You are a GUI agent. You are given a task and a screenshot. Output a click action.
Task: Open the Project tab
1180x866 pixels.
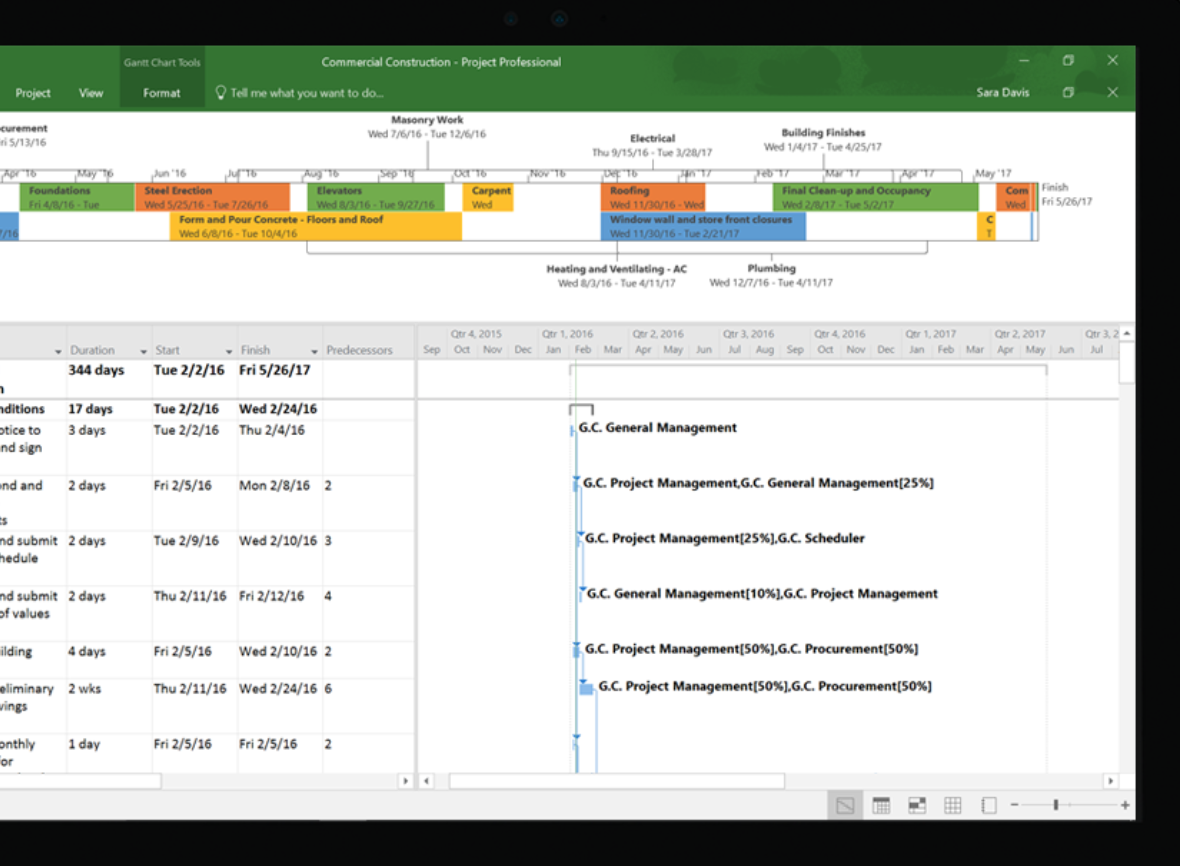pyautogui.click(x=33, y=93)
